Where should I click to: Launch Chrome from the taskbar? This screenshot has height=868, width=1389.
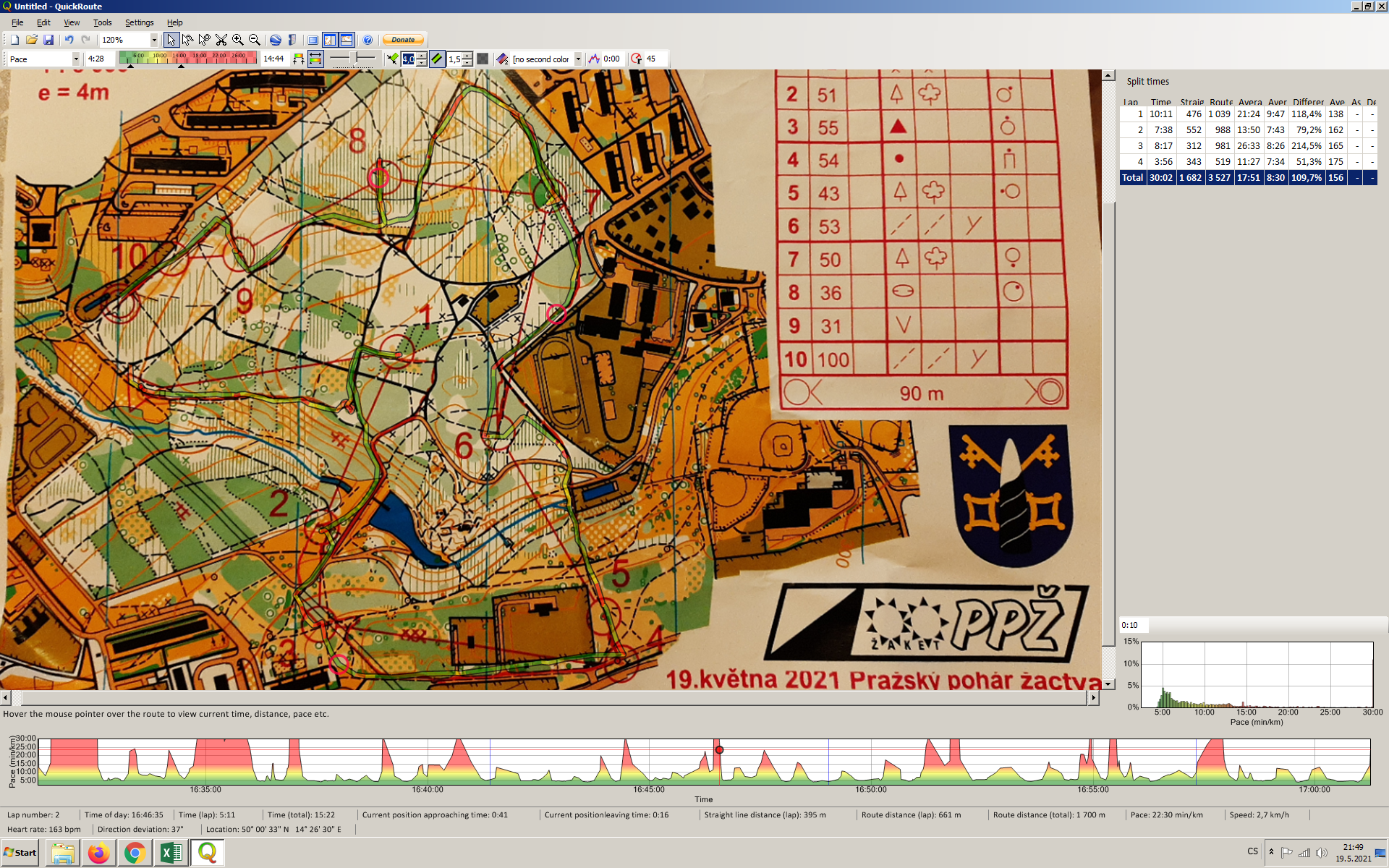[x=135, y=854]
